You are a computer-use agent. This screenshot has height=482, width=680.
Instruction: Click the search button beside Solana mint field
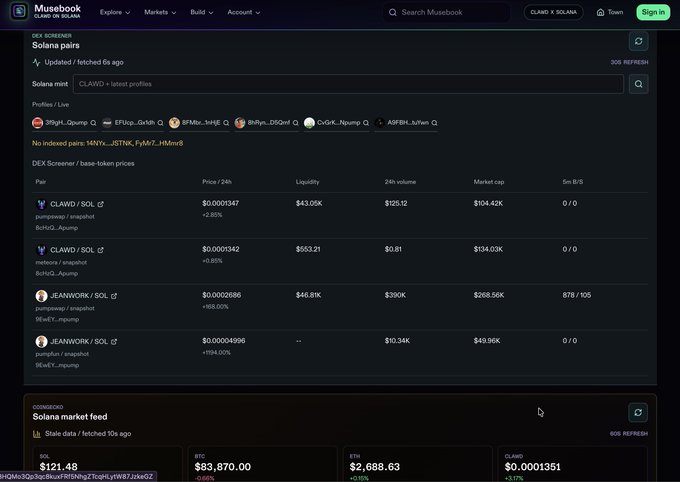[638, 84]
